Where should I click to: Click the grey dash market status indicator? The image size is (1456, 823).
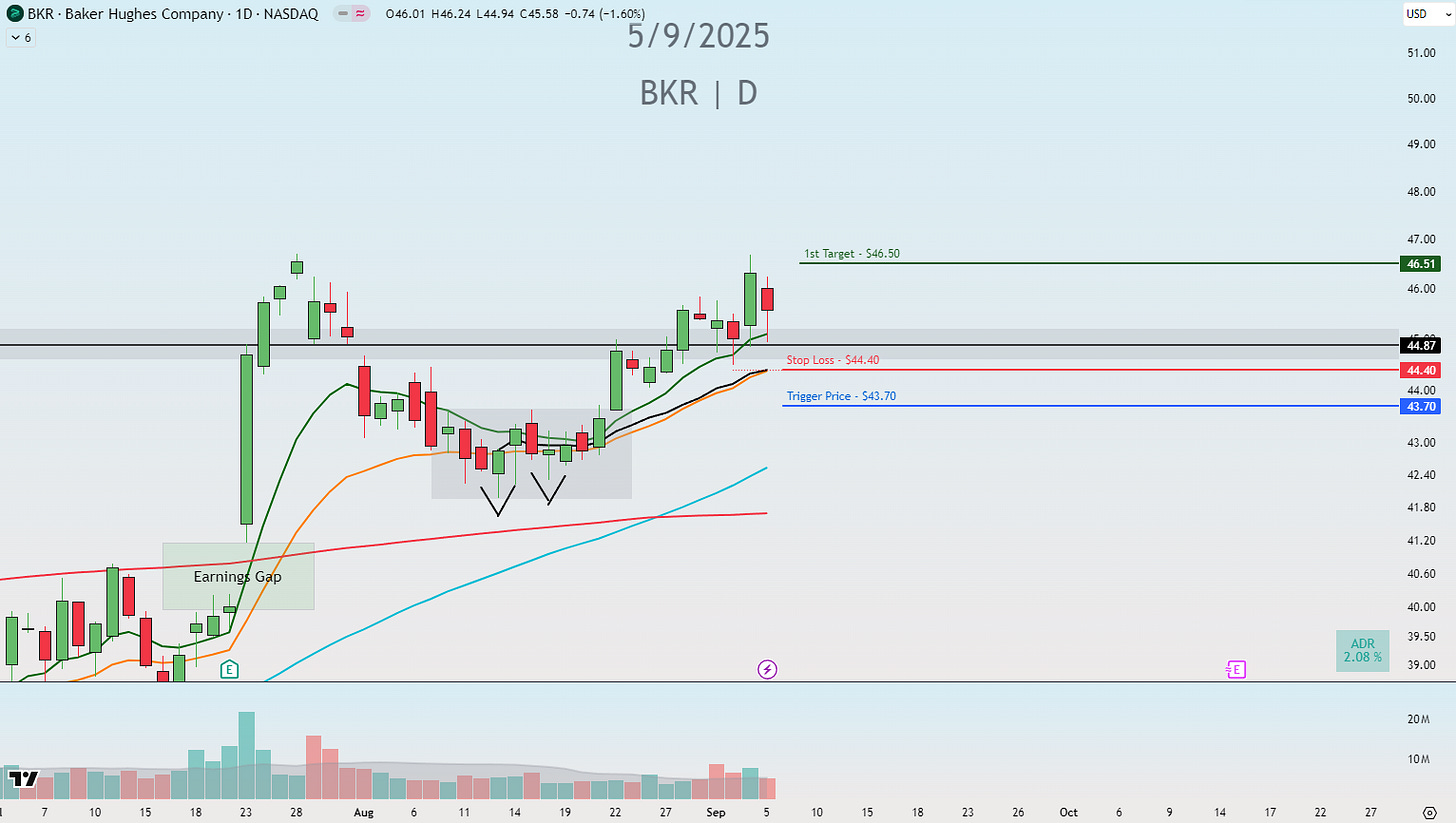pyautogui.click(x=342, y=13)
